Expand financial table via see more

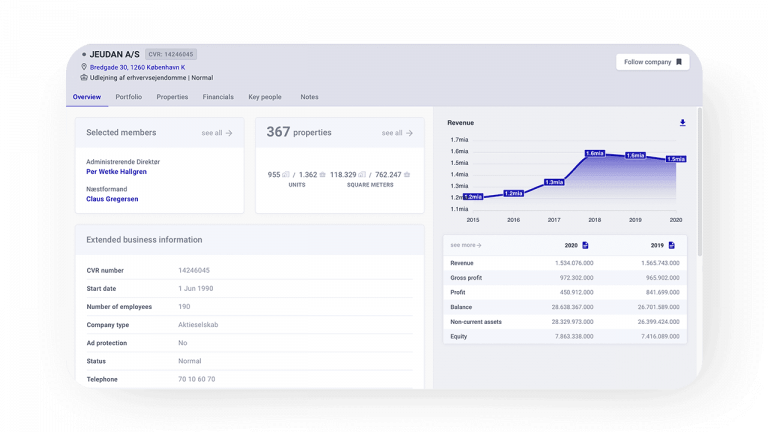pyautogui.click(x=466, y=245)
